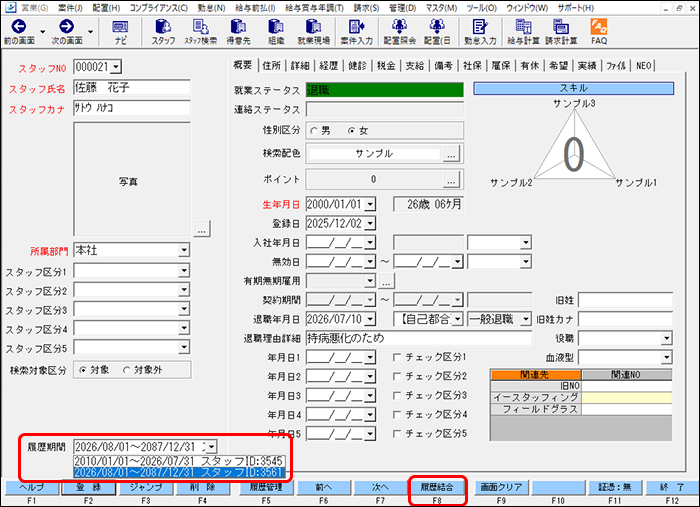Tick the チェック区分5 checkbox
This screenshot has height=507, width=700.
(x=396, y=433)
